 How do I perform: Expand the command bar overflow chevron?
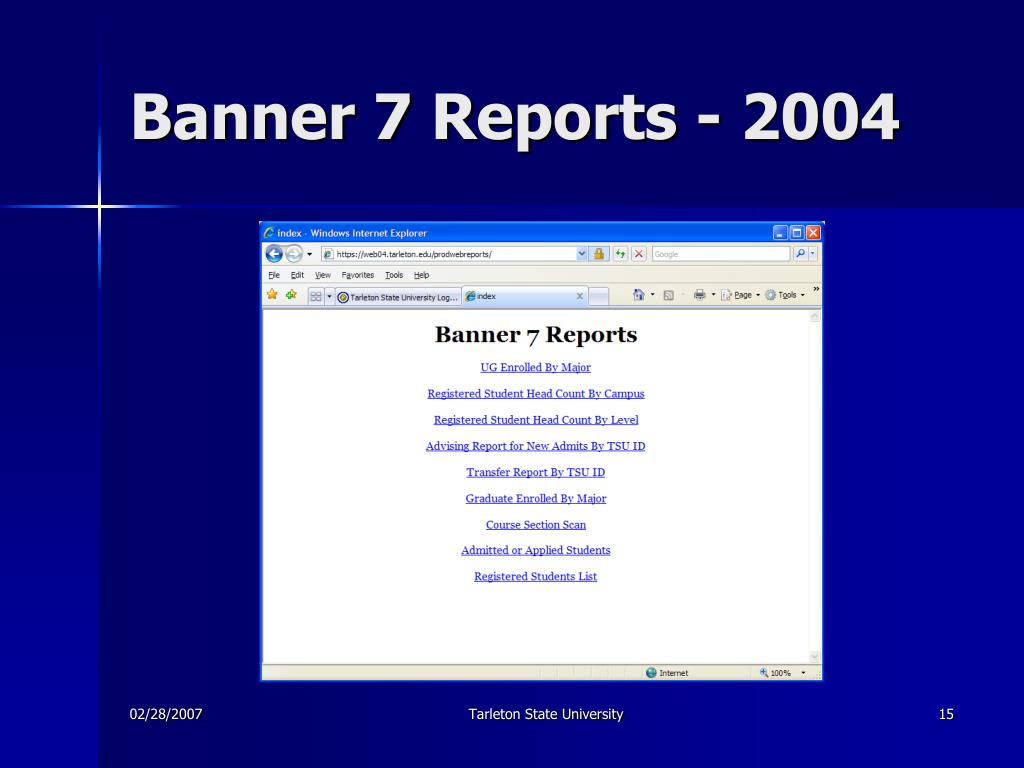click(x=816, y=289)
